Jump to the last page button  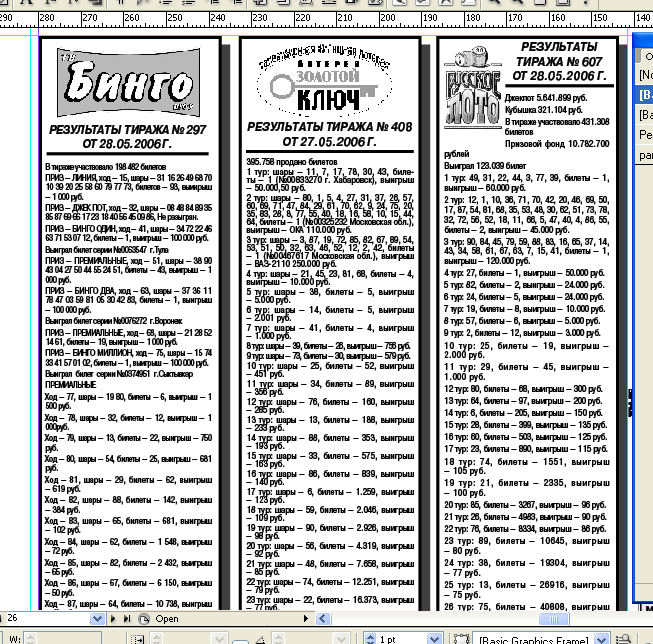click(127, 619)
